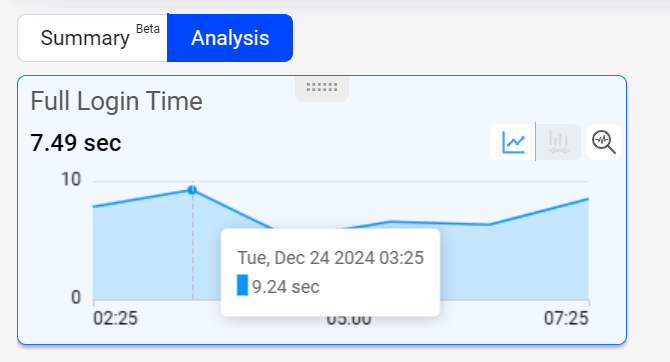The image size is (670, 362).
Task: Click the card drag handle dots
Action: pyautogui.click(x=322, y=88)
